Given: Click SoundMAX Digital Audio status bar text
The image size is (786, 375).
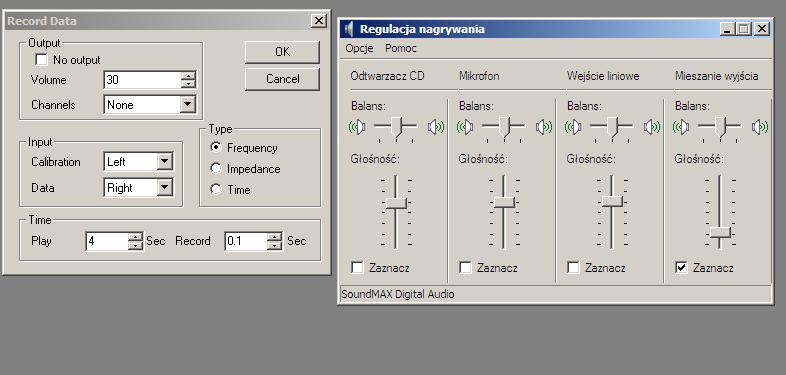Looking at the screenshot, I should 398,294.
